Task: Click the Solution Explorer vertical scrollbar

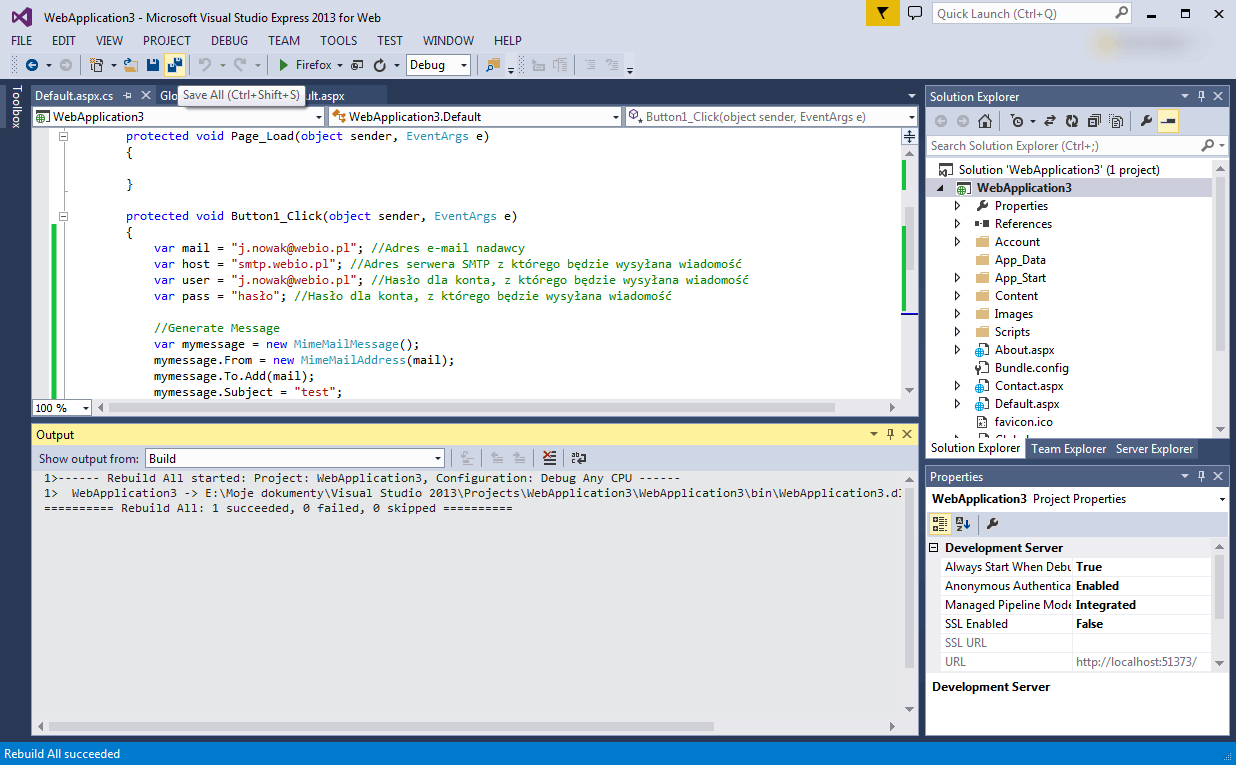Action: [1221, 265]
